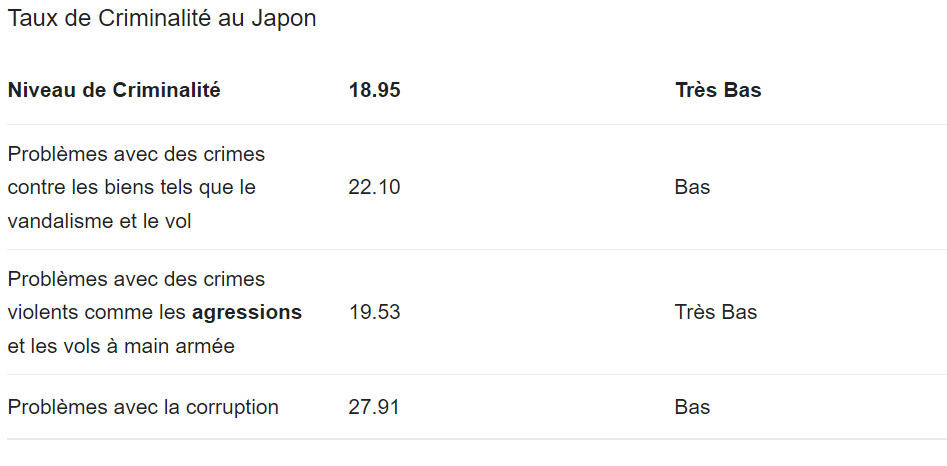
Task: Click the text 'contre les biens tels que le'
Action: [x=132, y=187]
